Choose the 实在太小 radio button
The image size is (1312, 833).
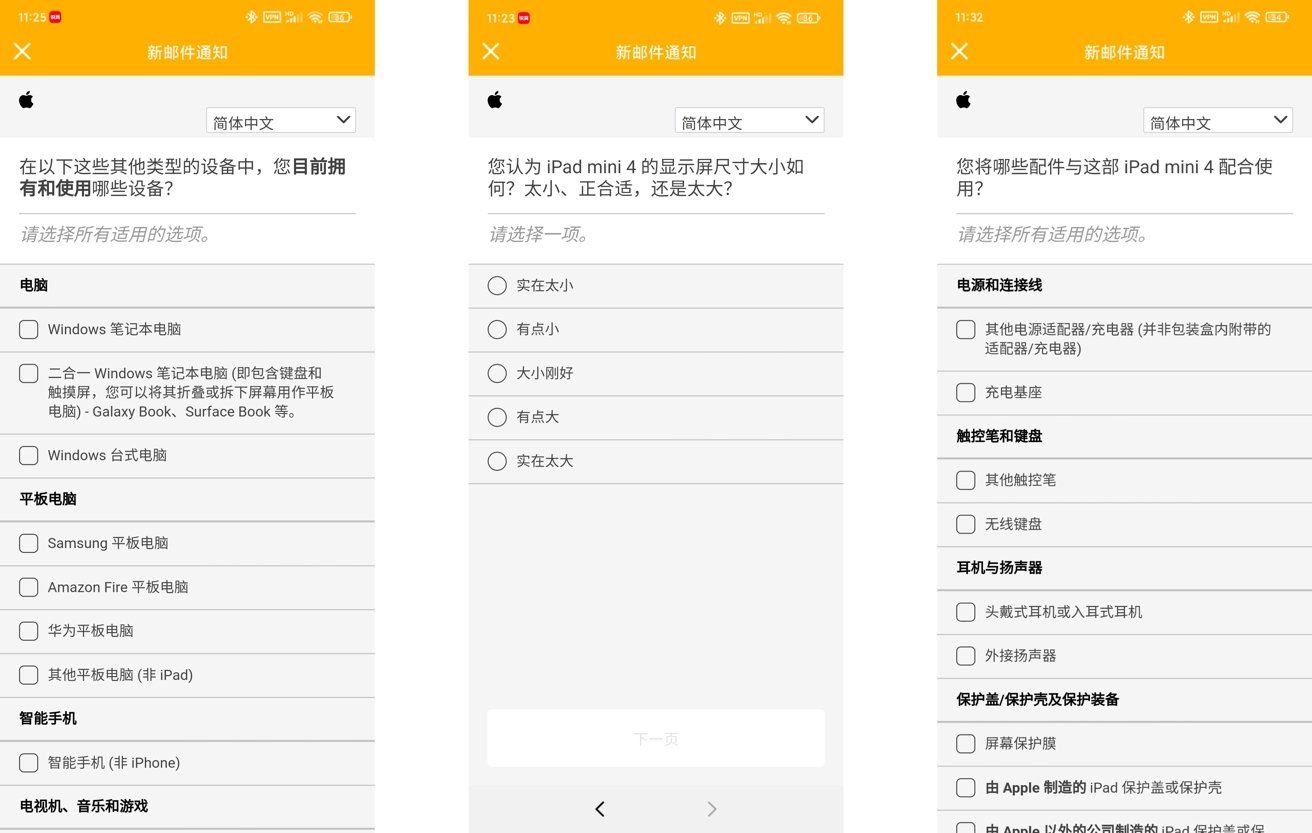tap(497, 286)
